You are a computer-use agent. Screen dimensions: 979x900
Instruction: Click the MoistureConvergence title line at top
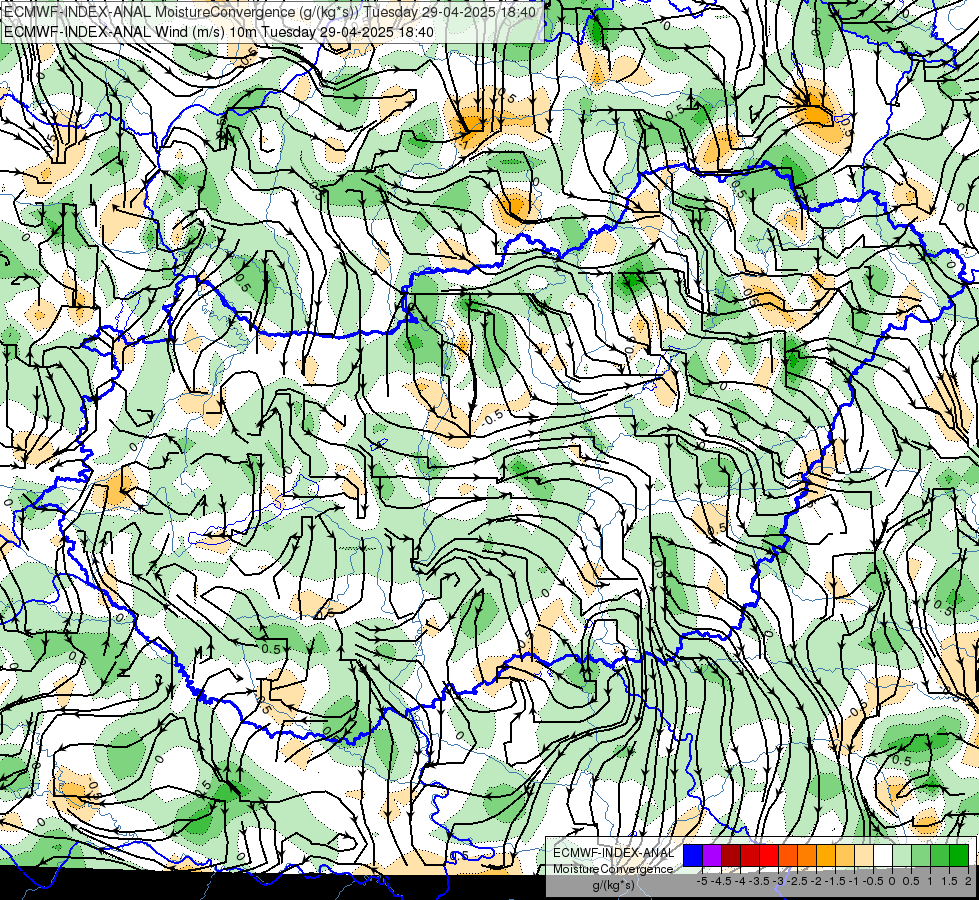[x=270, y=12]
